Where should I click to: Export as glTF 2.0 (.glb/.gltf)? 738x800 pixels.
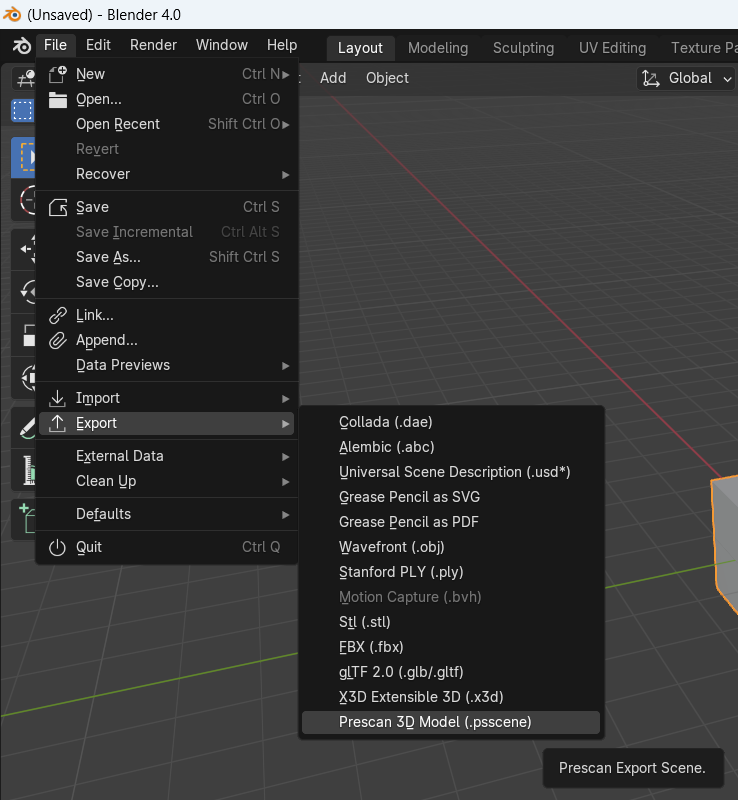tap(451, 672)
